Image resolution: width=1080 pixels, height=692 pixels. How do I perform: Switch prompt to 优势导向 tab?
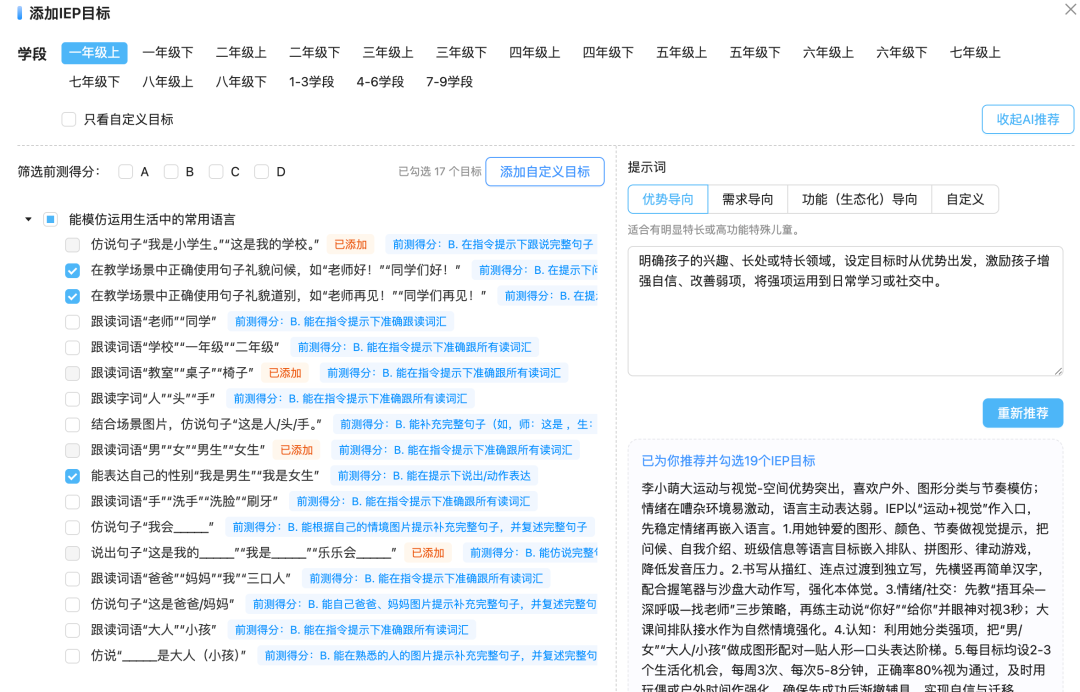coord(668,200)
